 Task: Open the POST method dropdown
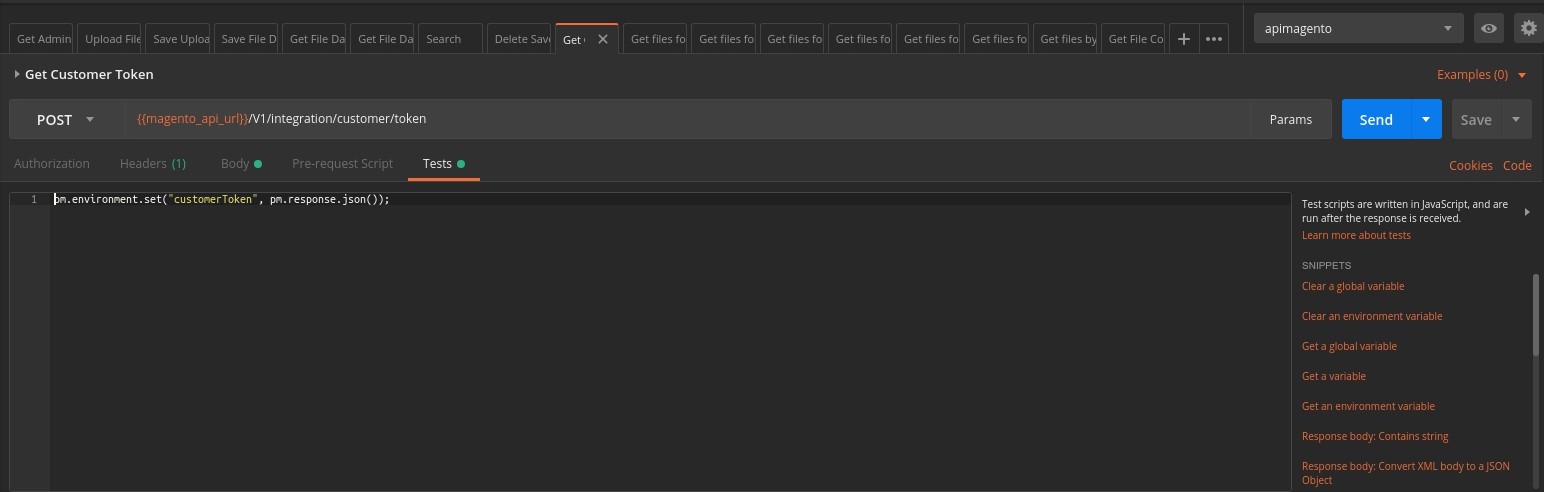click(x=66, y=119)
